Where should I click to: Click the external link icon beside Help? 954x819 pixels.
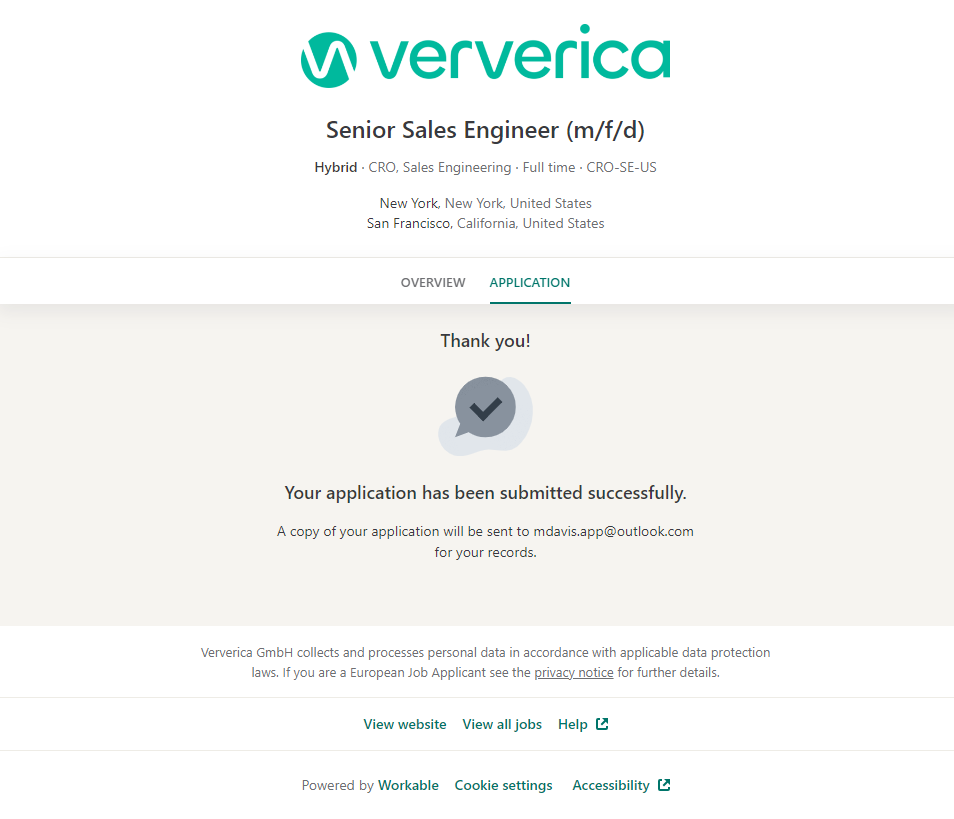point(602,724)
